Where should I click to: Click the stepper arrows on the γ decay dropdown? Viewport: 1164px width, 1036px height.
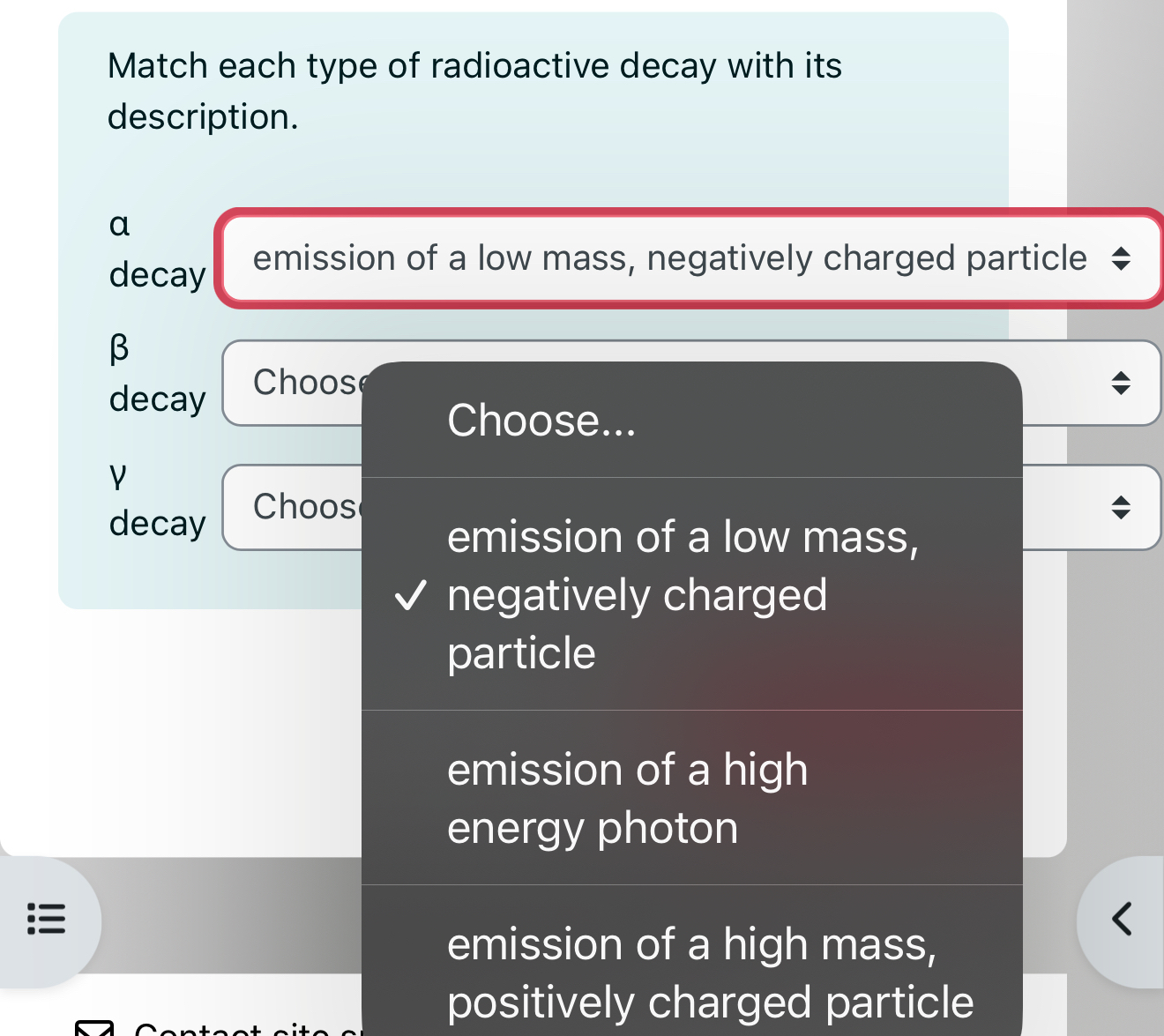click(1122, 507)
